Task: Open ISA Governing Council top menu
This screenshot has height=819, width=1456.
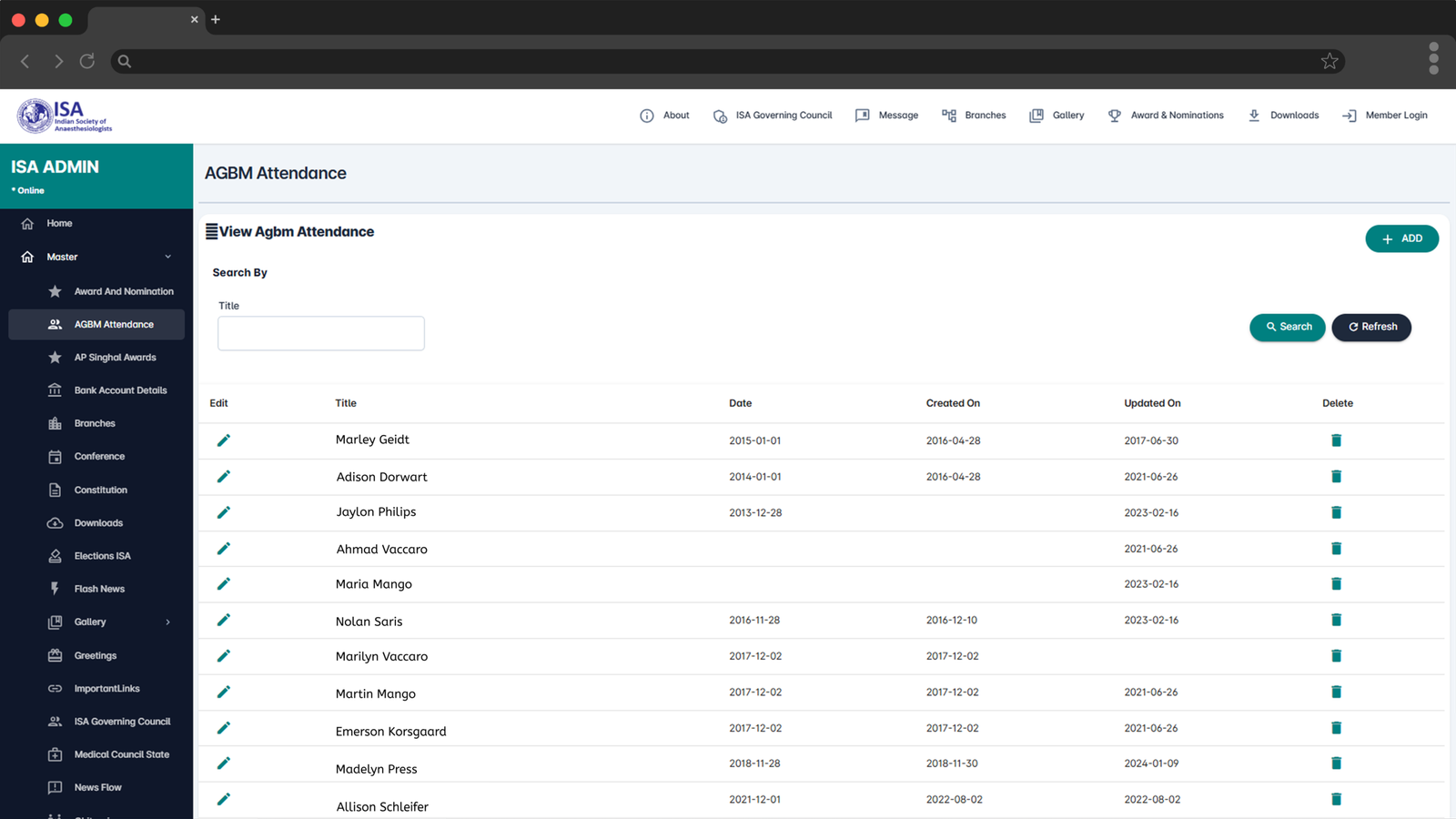Action: click(x=773, y=116)
